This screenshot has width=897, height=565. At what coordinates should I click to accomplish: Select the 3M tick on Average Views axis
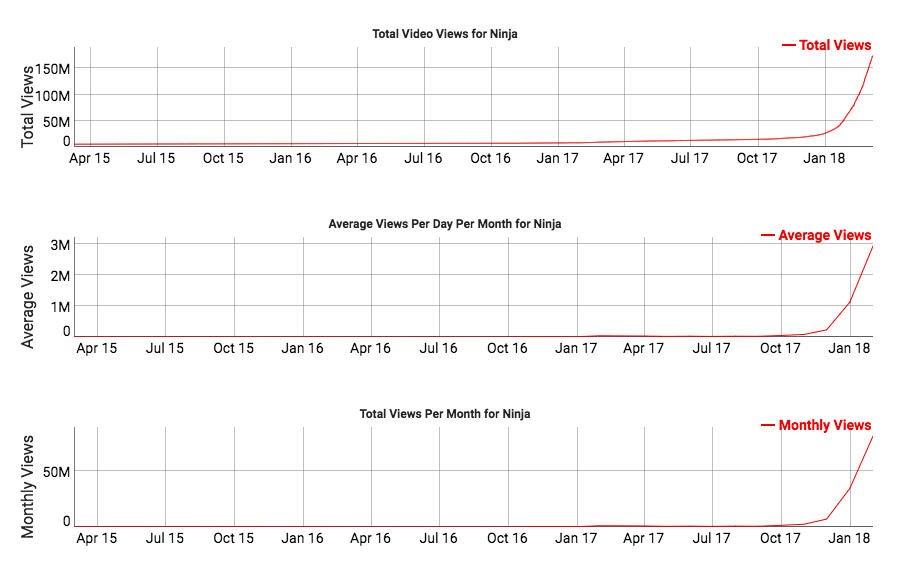click(x=60, y=245)
